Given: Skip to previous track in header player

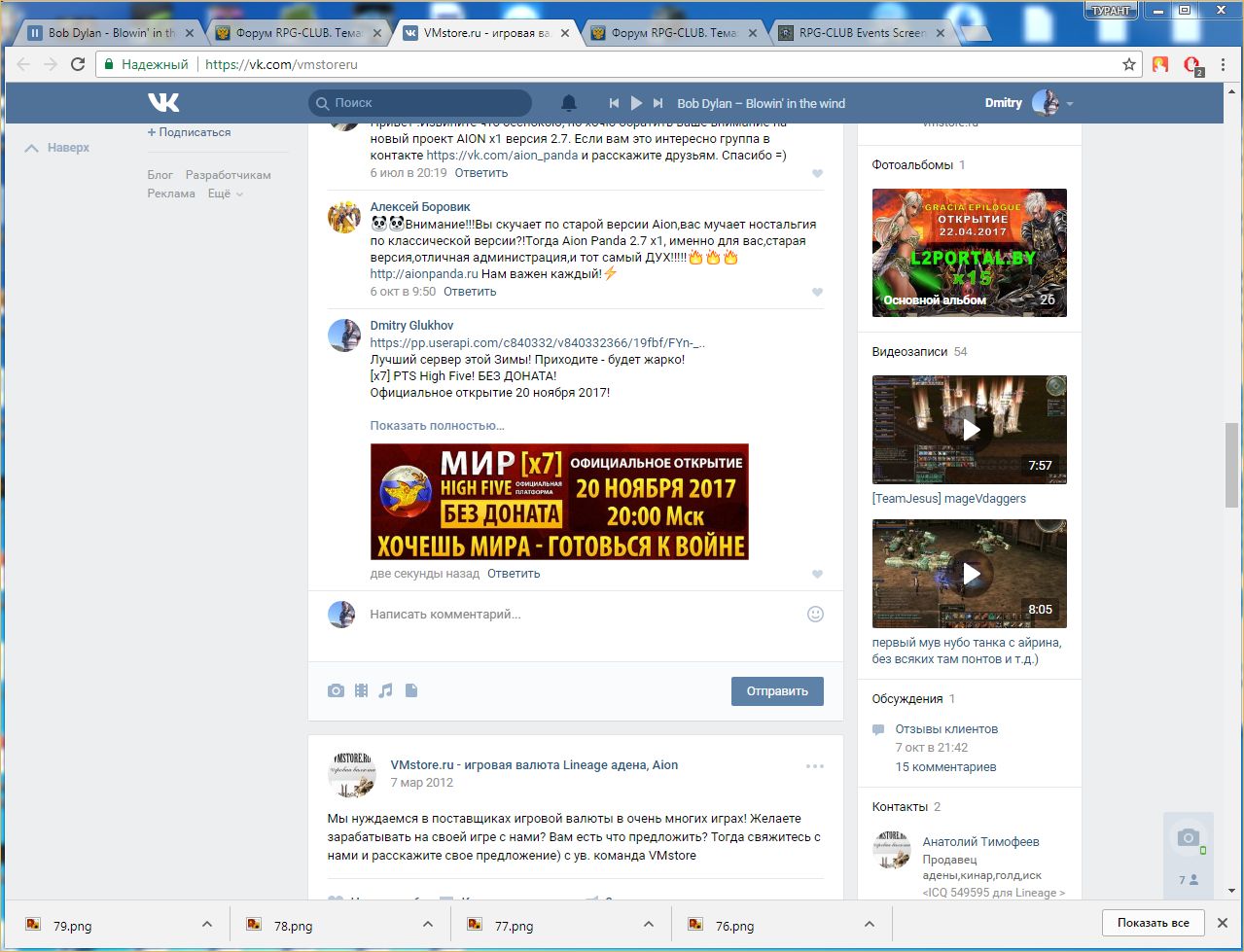Looking at the screenshot, I should click(614, 103).
